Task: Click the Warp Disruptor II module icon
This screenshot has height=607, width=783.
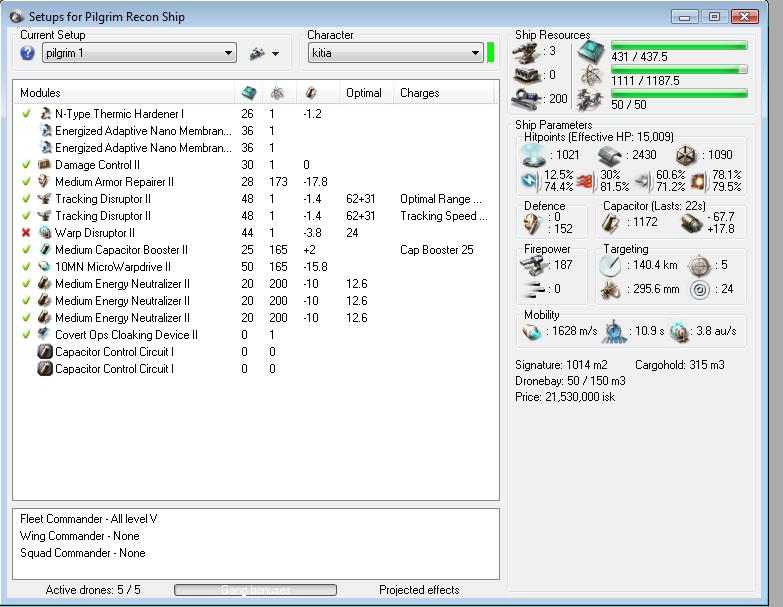Action: (x=44, y=233)
